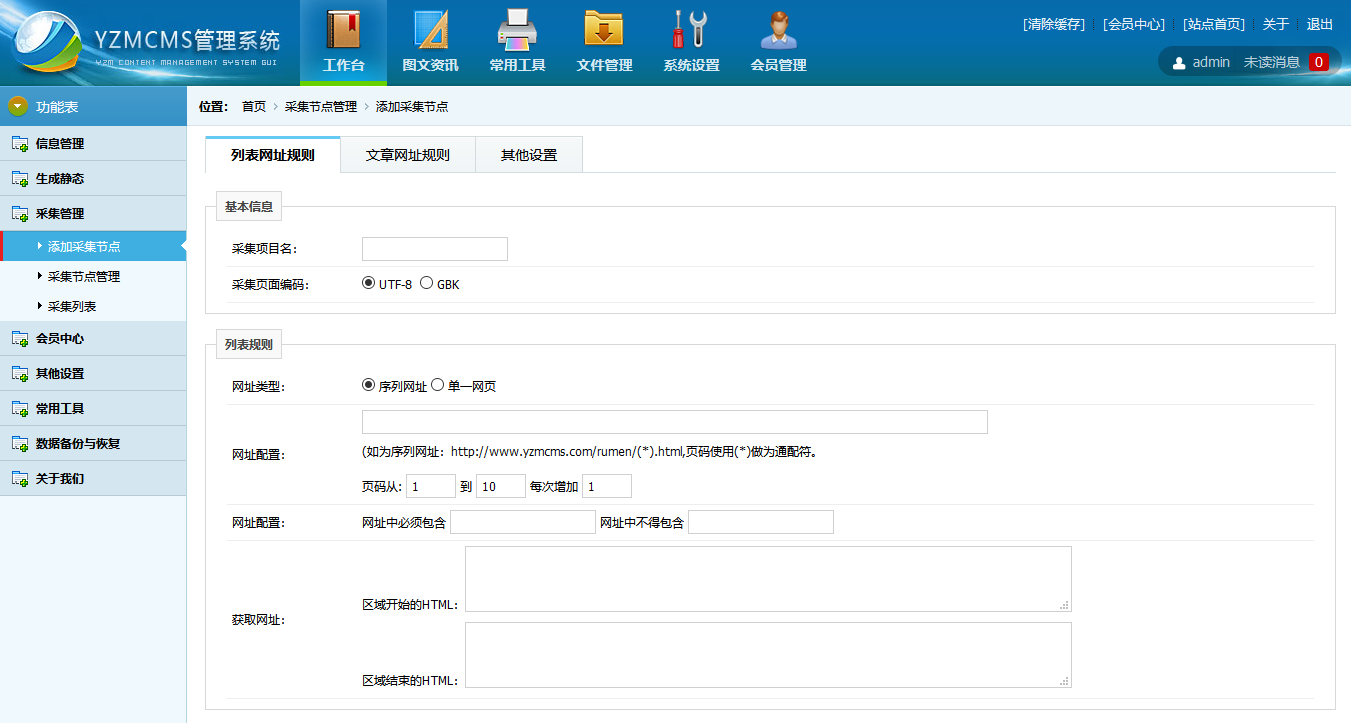Open 采集节点管理 in sidebar
Screen dimensions: 1351x723
84,276
